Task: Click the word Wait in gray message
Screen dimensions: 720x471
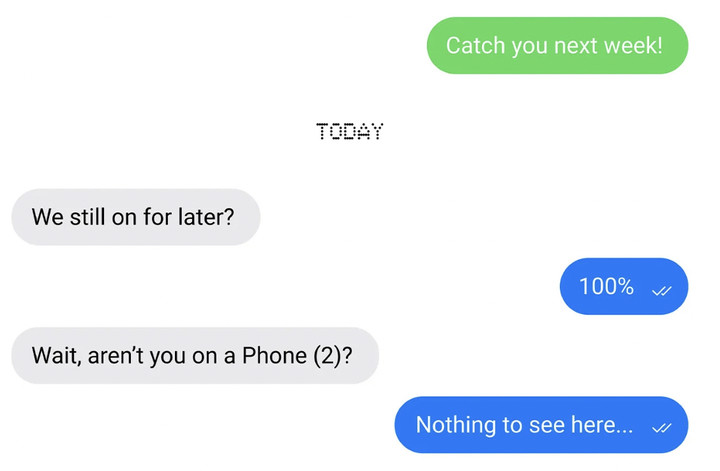Action: 56,356
